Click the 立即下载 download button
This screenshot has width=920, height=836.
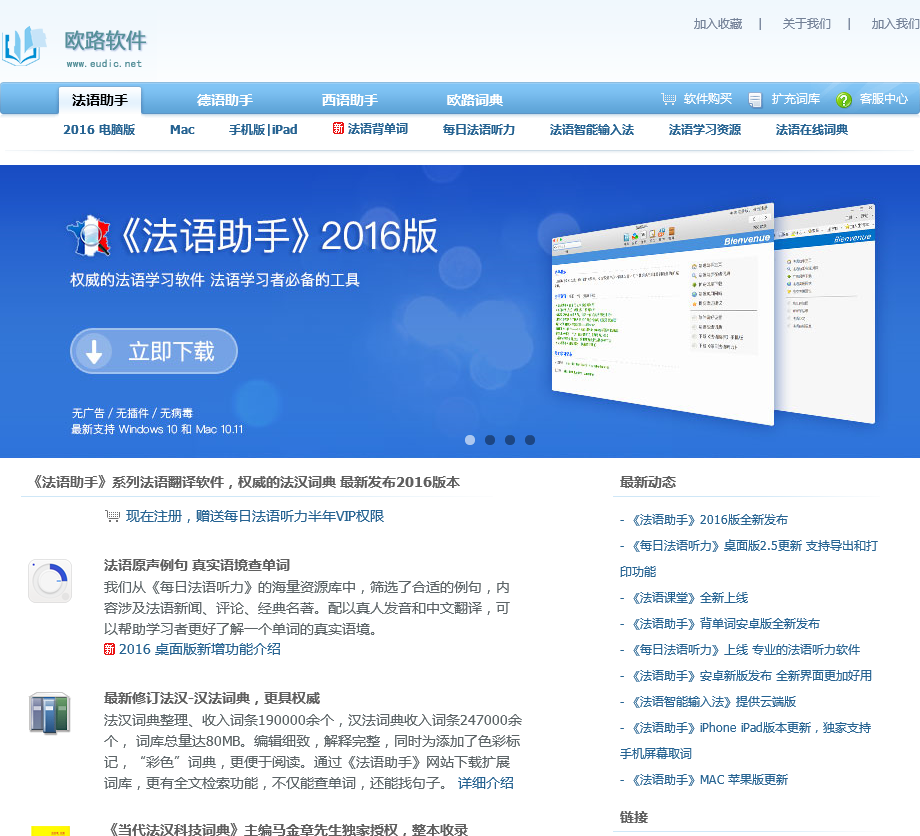(154, 351)
